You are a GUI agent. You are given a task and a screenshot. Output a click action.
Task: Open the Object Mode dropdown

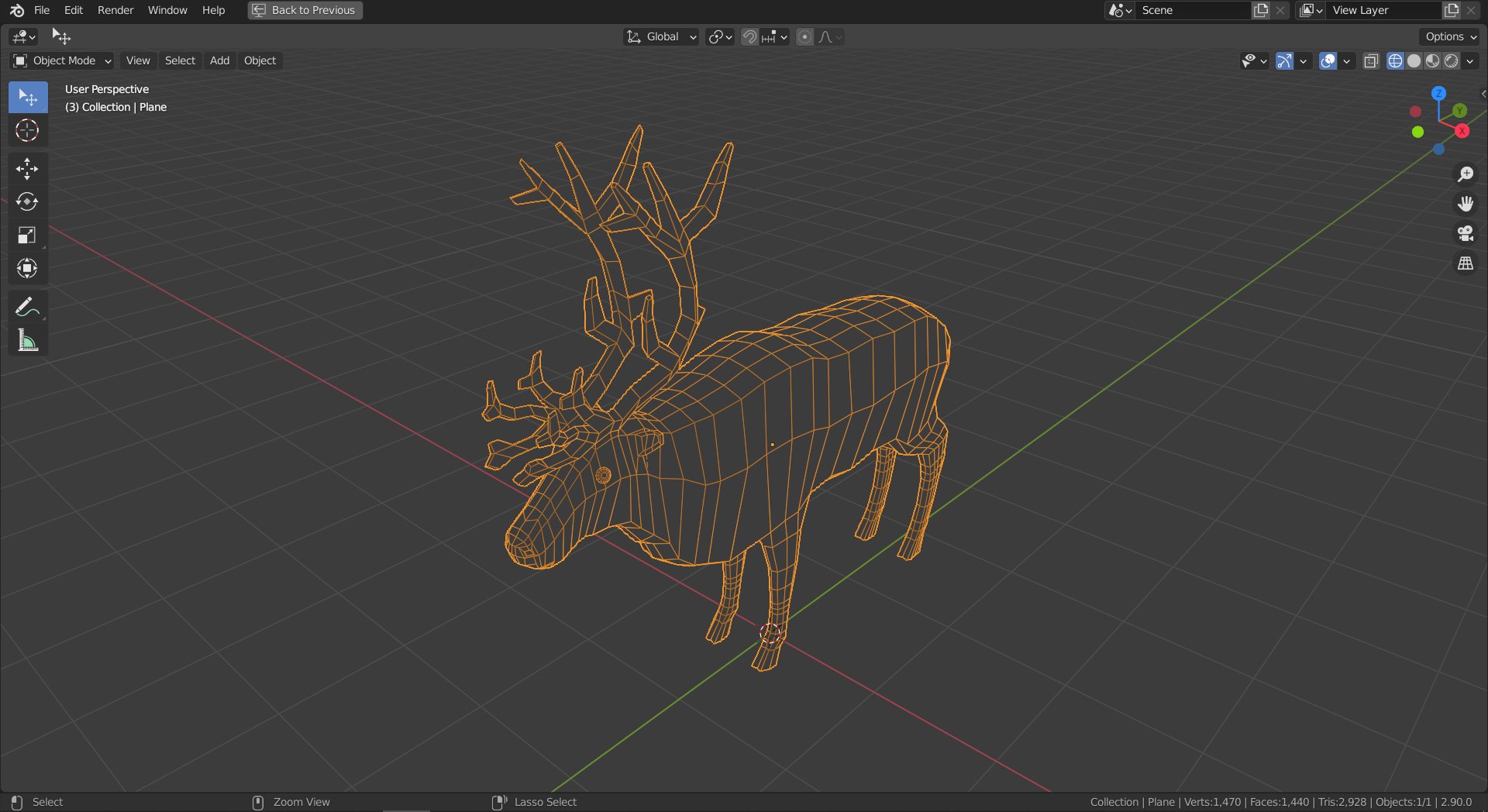[x=62, y=60]
